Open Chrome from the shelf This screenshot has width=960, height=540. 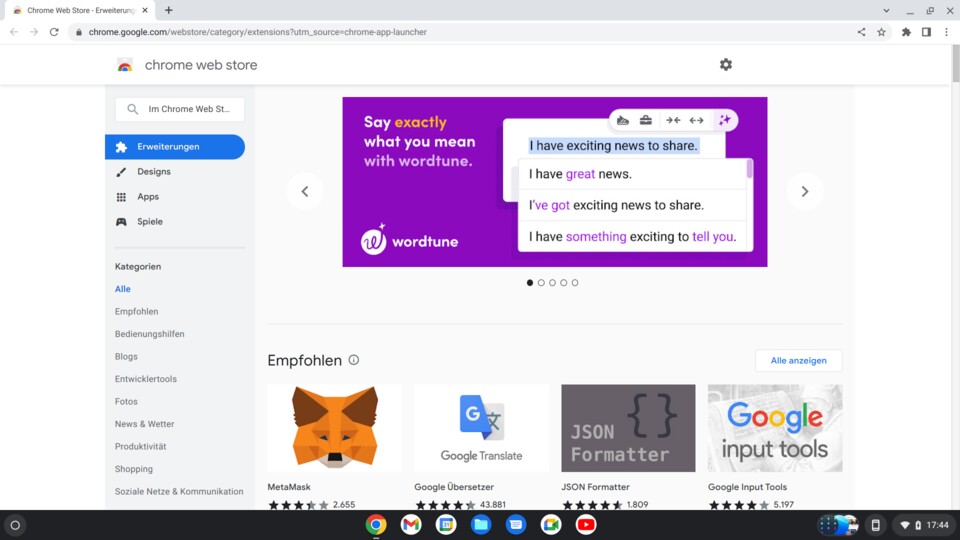(376, 525)
